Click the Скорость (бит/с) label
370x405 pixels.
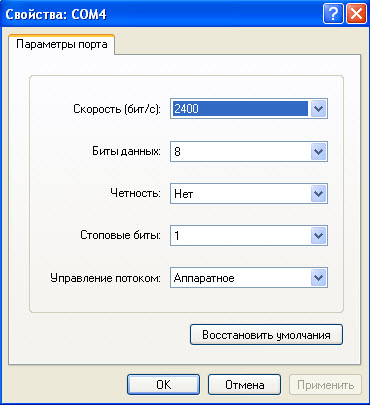117,109
